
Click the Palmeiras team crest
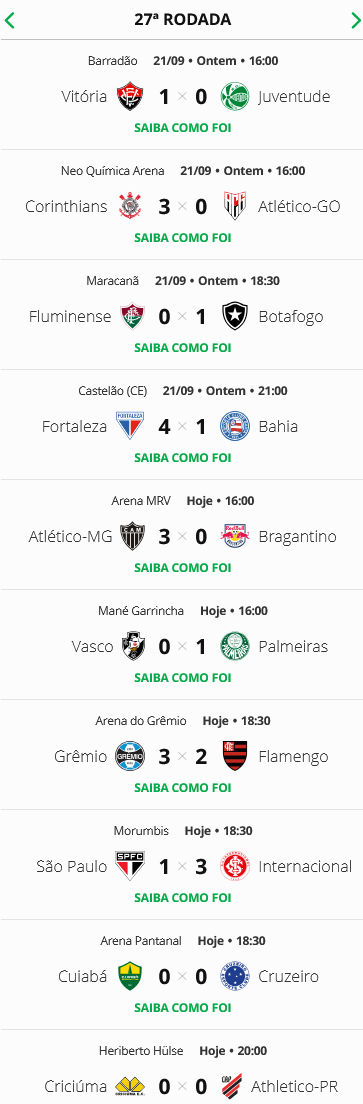point(234,646)
